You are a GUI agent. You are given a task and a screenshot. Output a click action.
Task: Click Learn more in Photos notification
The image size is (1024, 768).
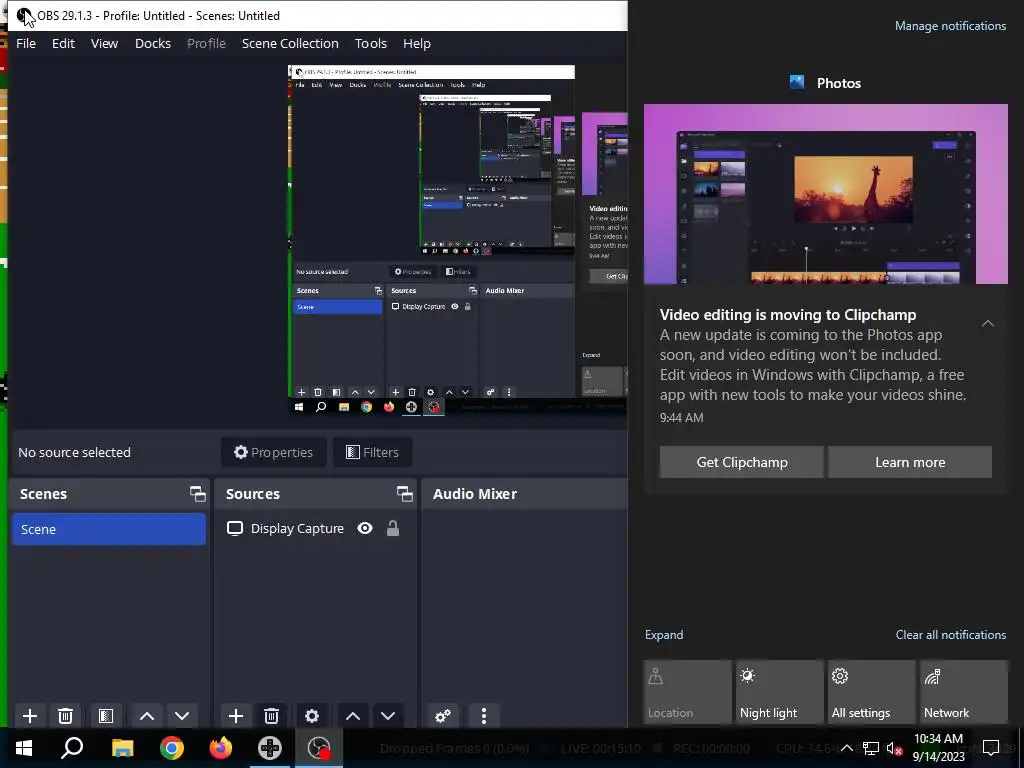tap(910, 462)
